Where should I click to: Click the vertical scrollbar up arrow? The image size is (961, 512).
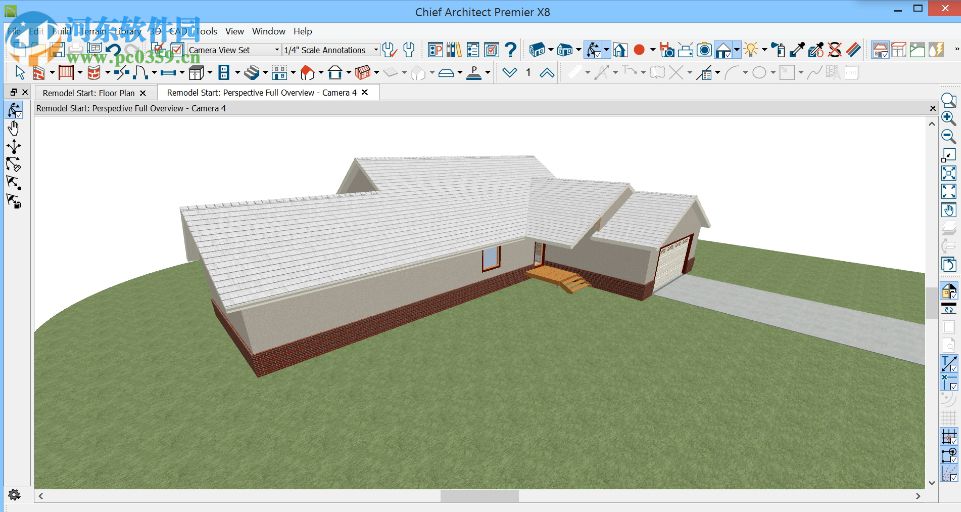coord(932,124)
